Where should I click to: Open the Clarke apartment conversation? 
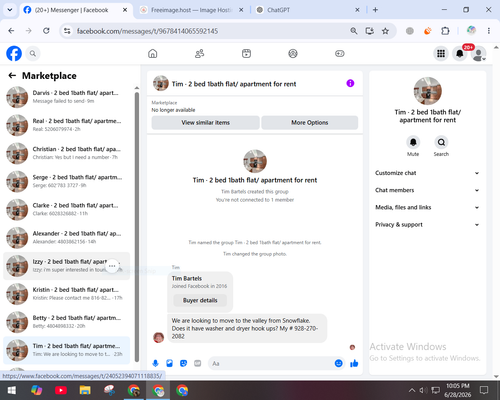[67, 209]
